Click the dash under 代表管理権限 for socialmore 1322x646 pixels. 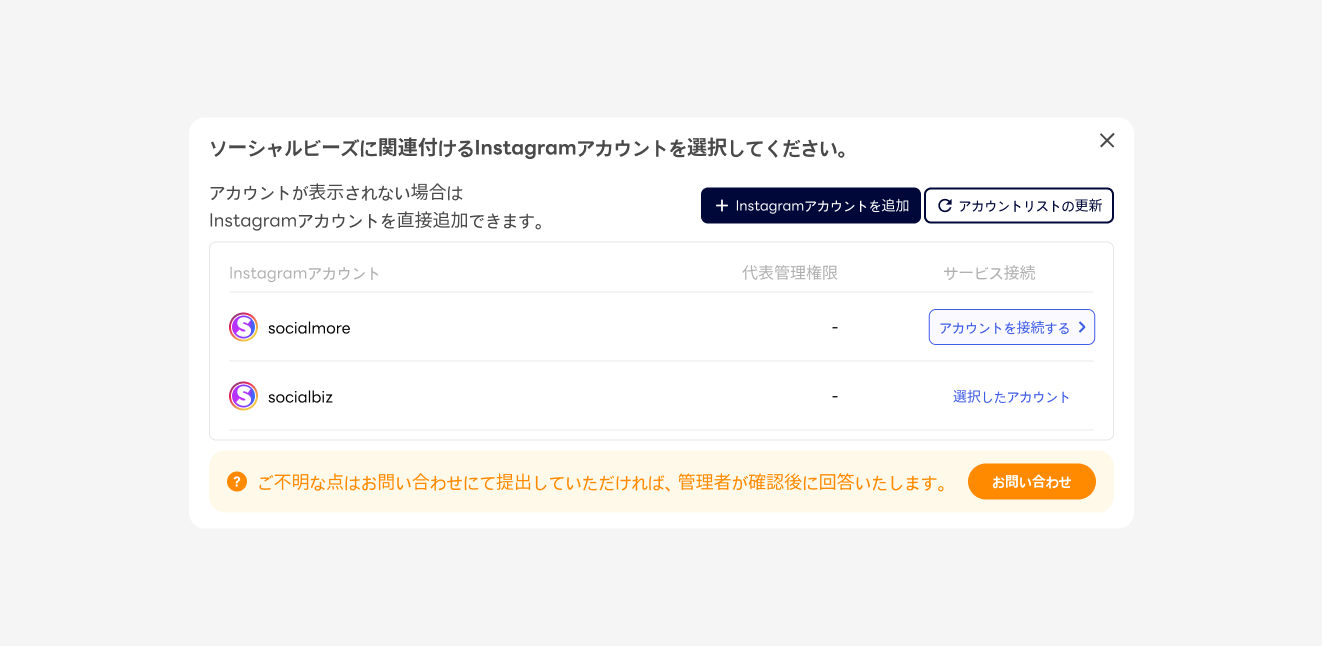(834, 327)
